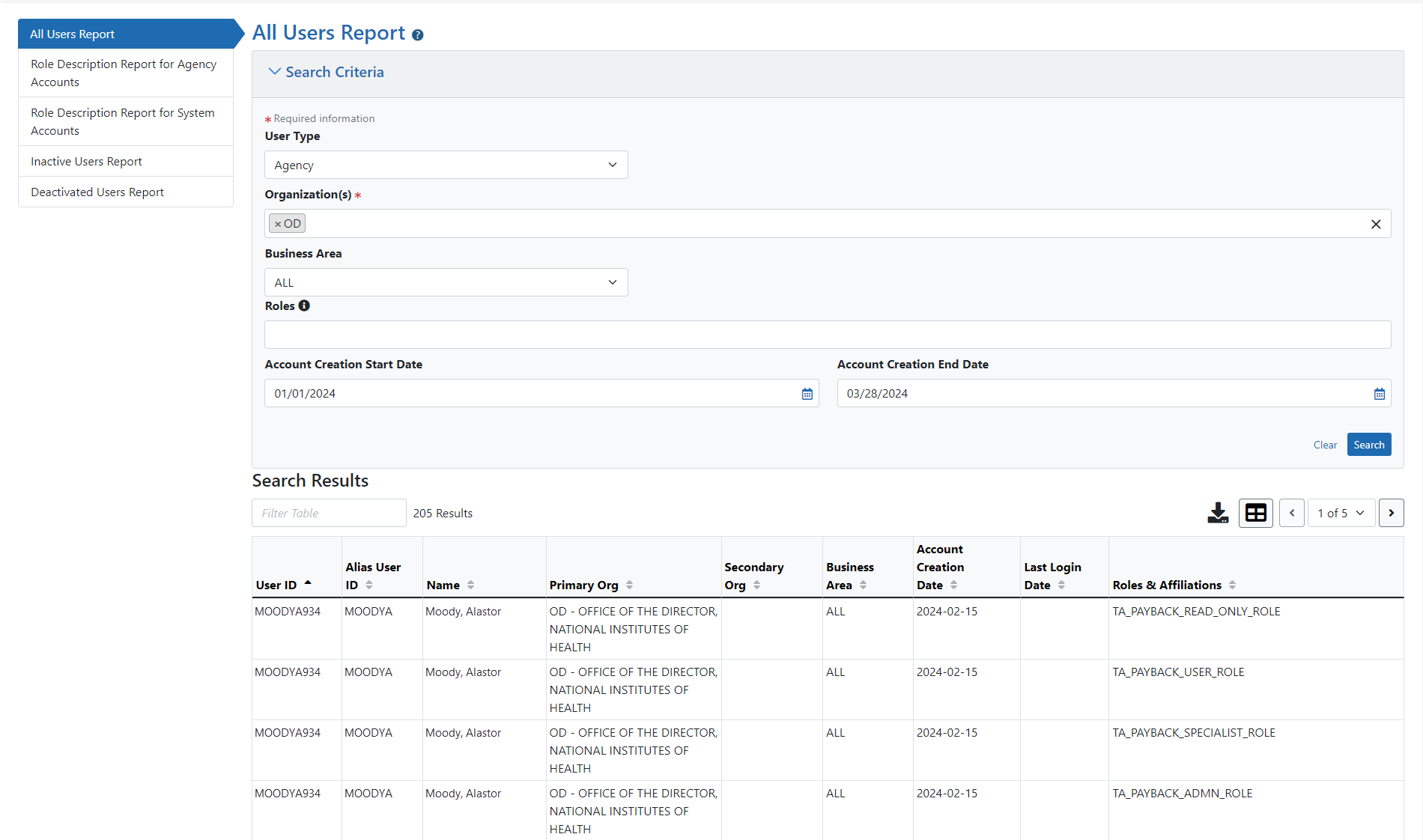Open calendar for Account Creation End Date

(1379, 394)
